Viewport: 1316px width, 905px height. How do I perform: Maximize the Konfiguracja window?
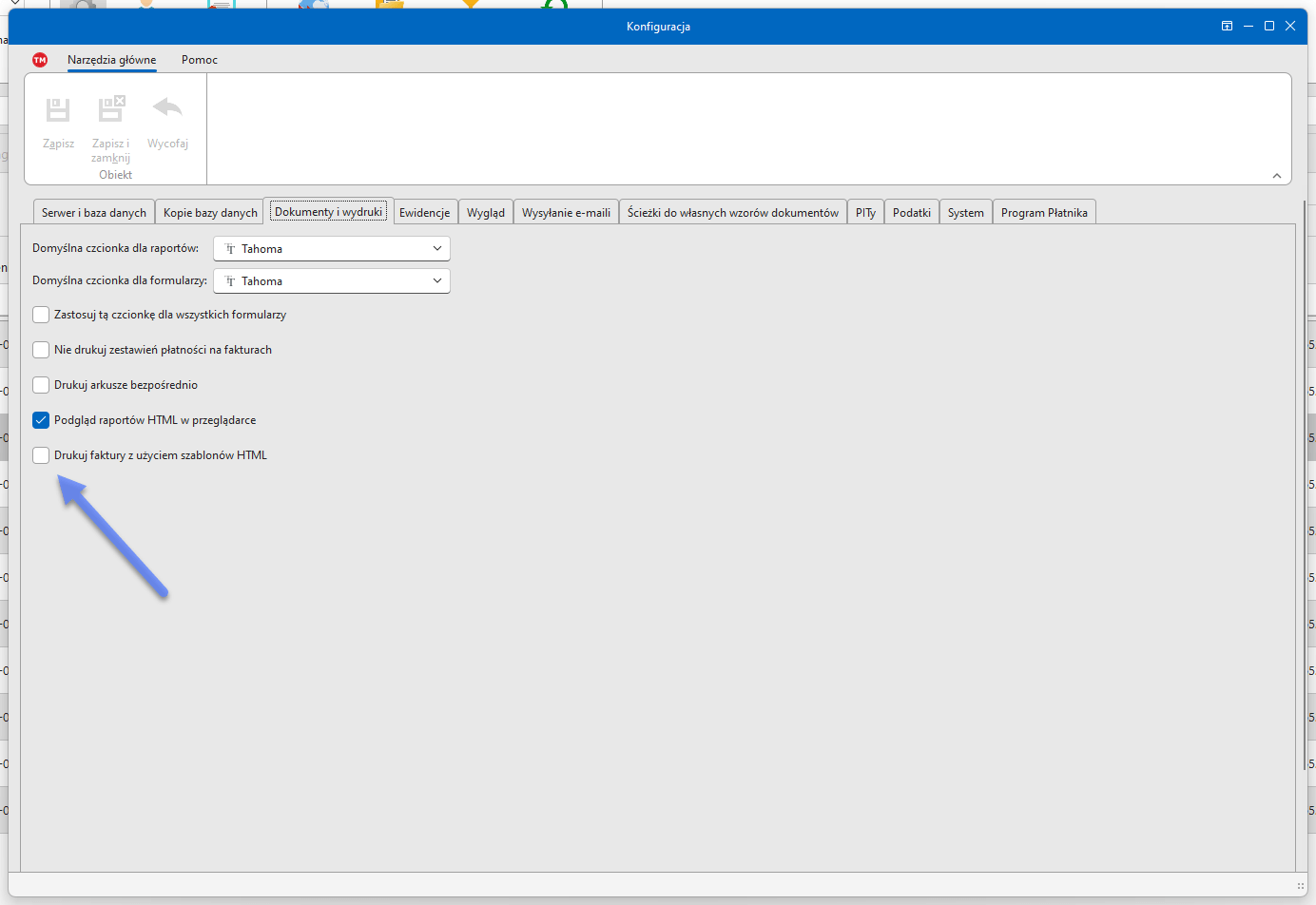1268,27
